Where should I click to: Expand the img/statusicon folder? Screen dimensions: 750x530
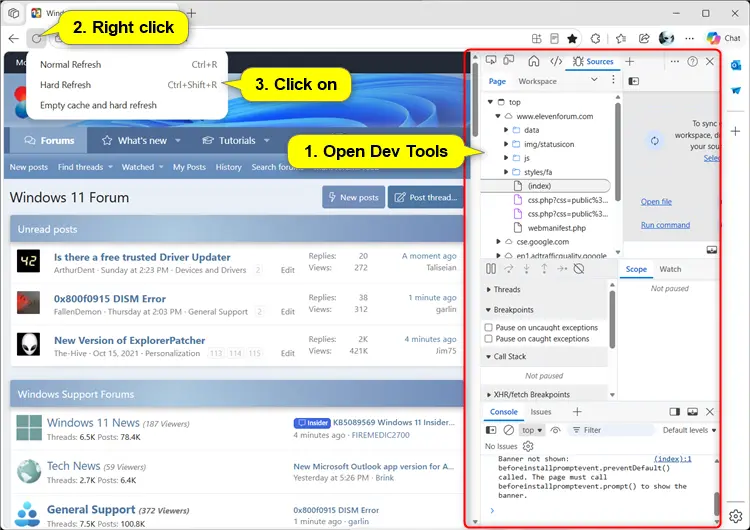coord(506,144)
